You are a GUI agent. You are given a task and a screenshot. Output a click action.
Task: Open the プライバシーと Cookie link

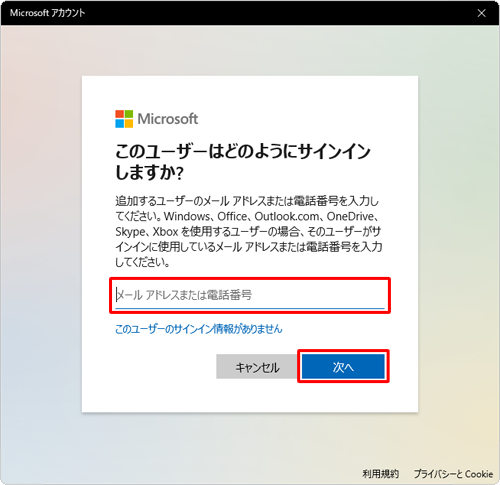click(453, 474)
